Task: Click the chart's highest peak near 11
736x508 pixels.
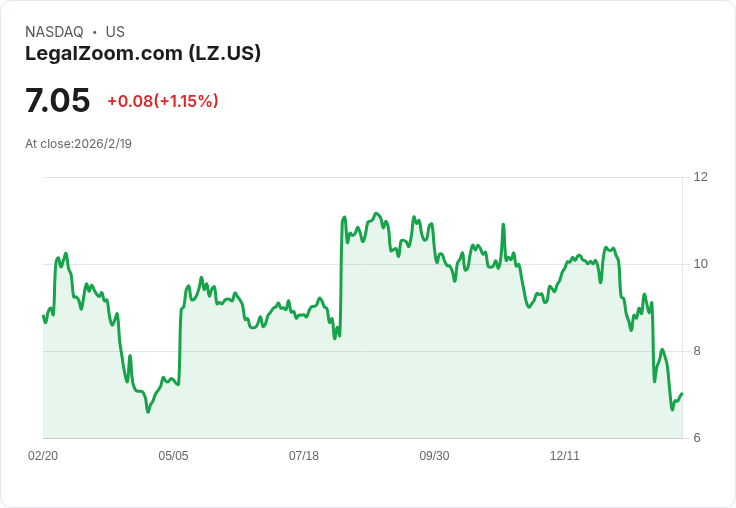Action: point(376,214)
